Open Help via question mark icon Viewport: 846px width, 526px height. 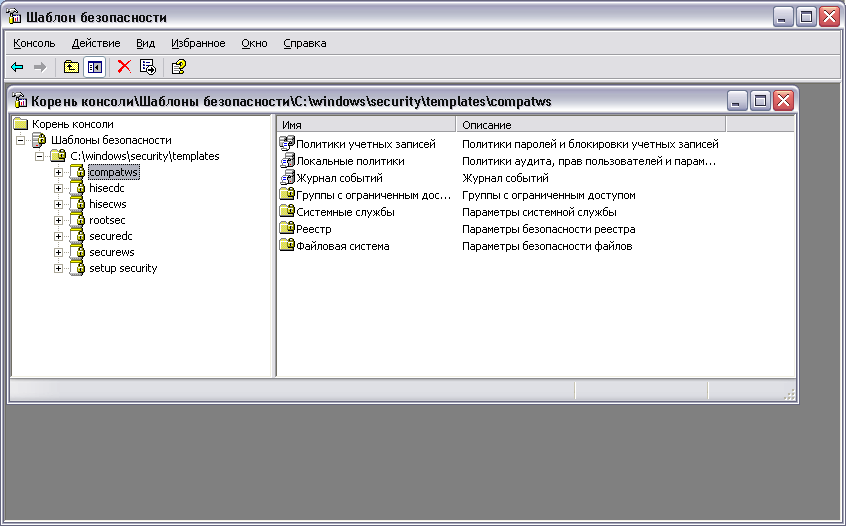pyautogui.click(x=179, y=67)
